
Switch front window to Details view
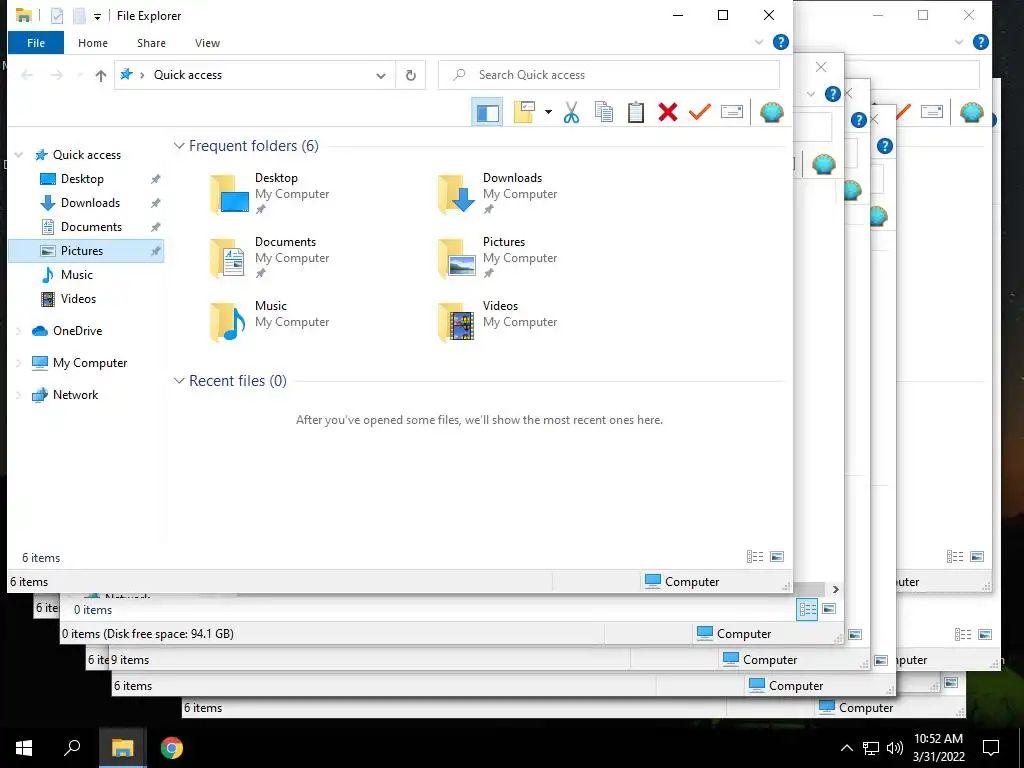tap(755, 557)
